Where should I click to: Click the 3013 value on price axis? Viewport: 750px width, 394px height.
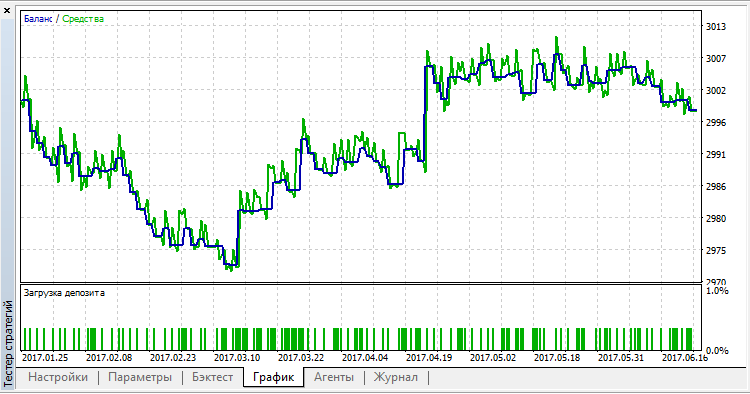click(716, 27)
